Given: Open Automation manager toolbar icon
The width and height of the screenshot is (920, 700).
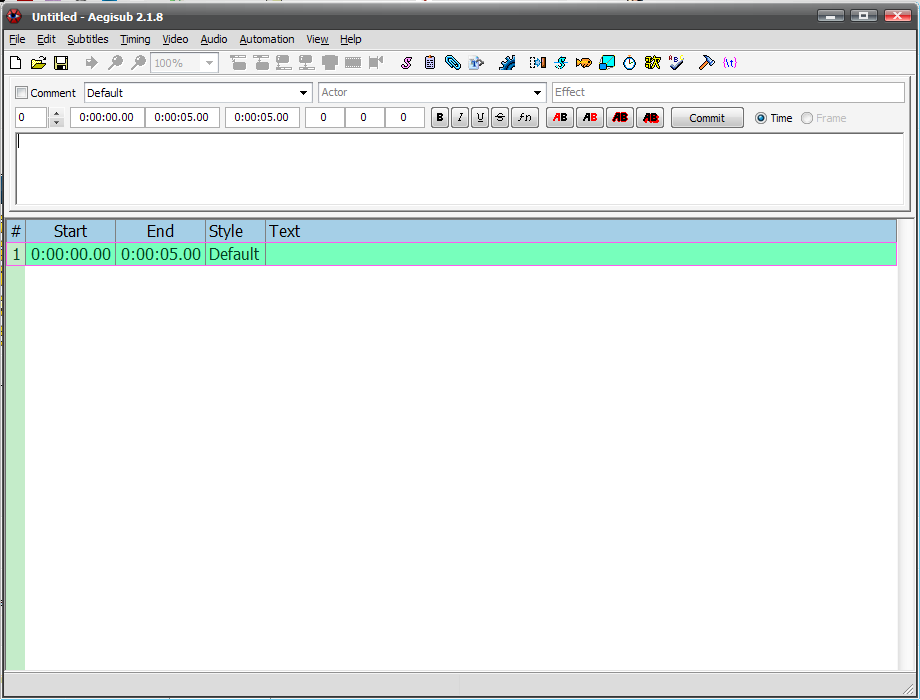Looking at the screenshot, I should [507, 63].
